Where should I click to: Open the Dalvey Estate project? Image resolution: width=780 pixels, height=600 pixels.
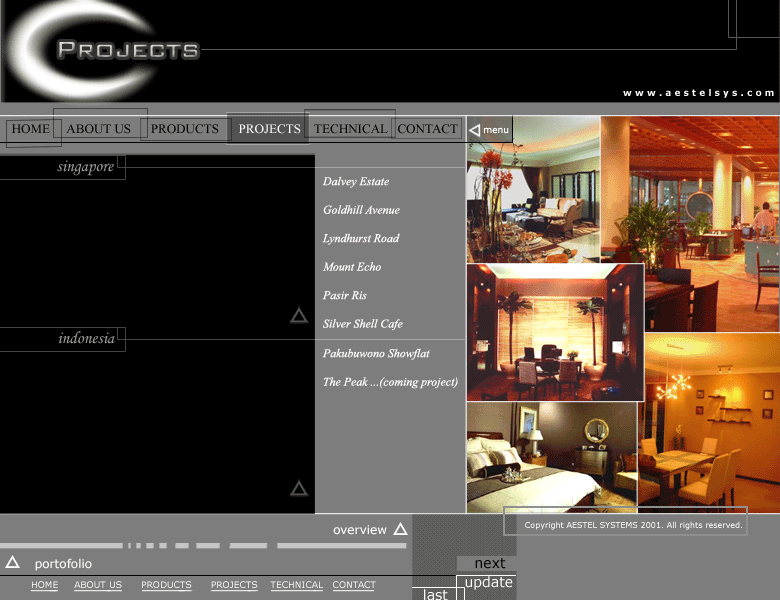356,182
